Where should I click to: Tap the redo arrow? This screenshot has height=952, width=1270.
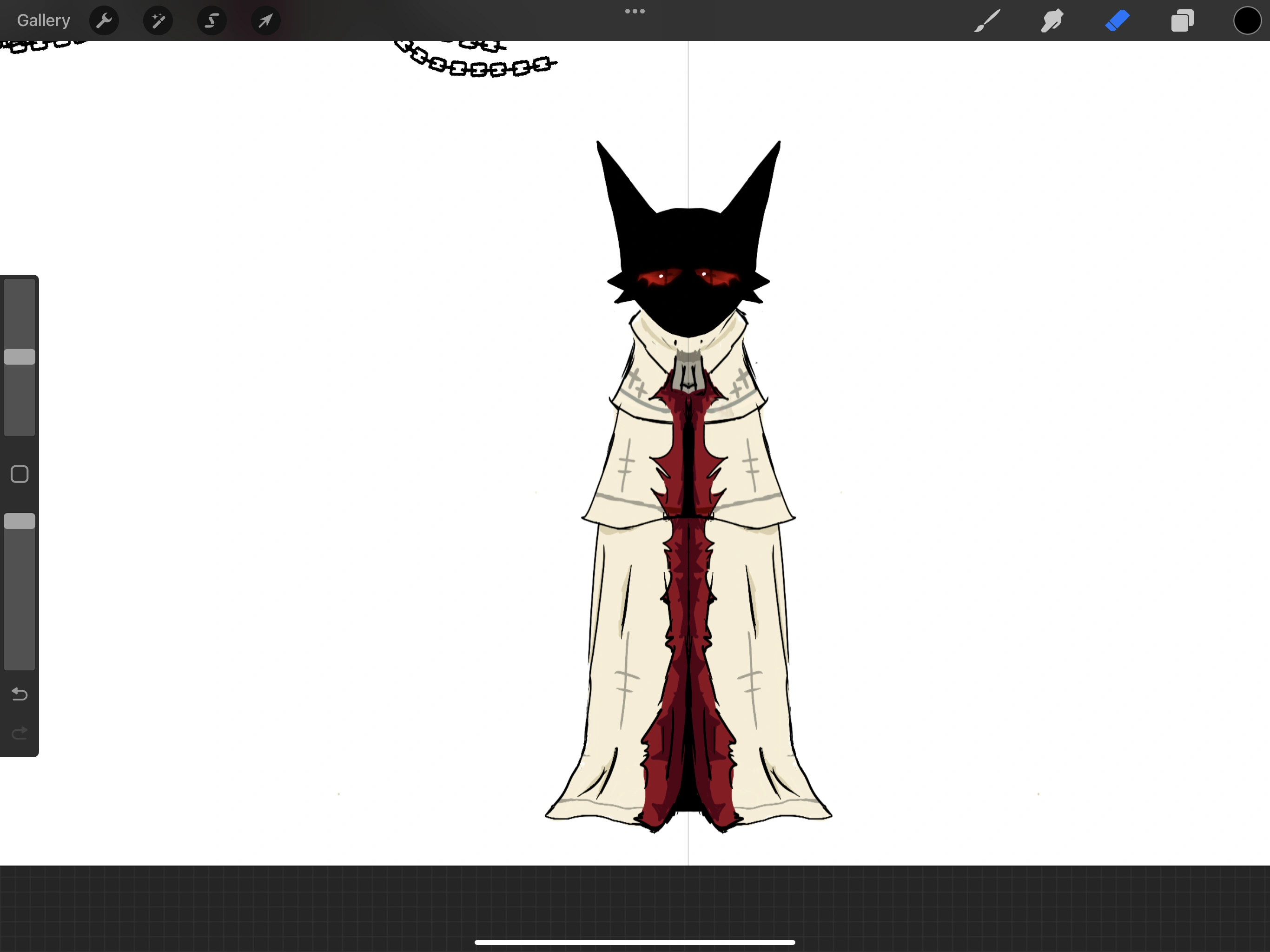coord(20,733)
